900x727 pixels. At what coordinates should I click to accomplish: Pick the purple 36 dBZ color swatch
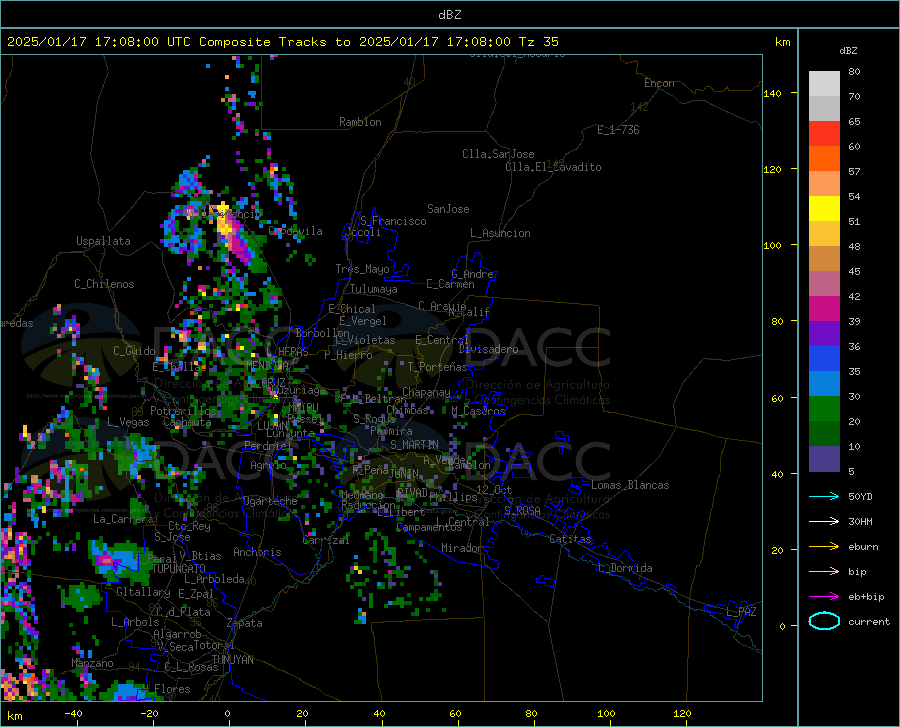[x=824, y=334]
